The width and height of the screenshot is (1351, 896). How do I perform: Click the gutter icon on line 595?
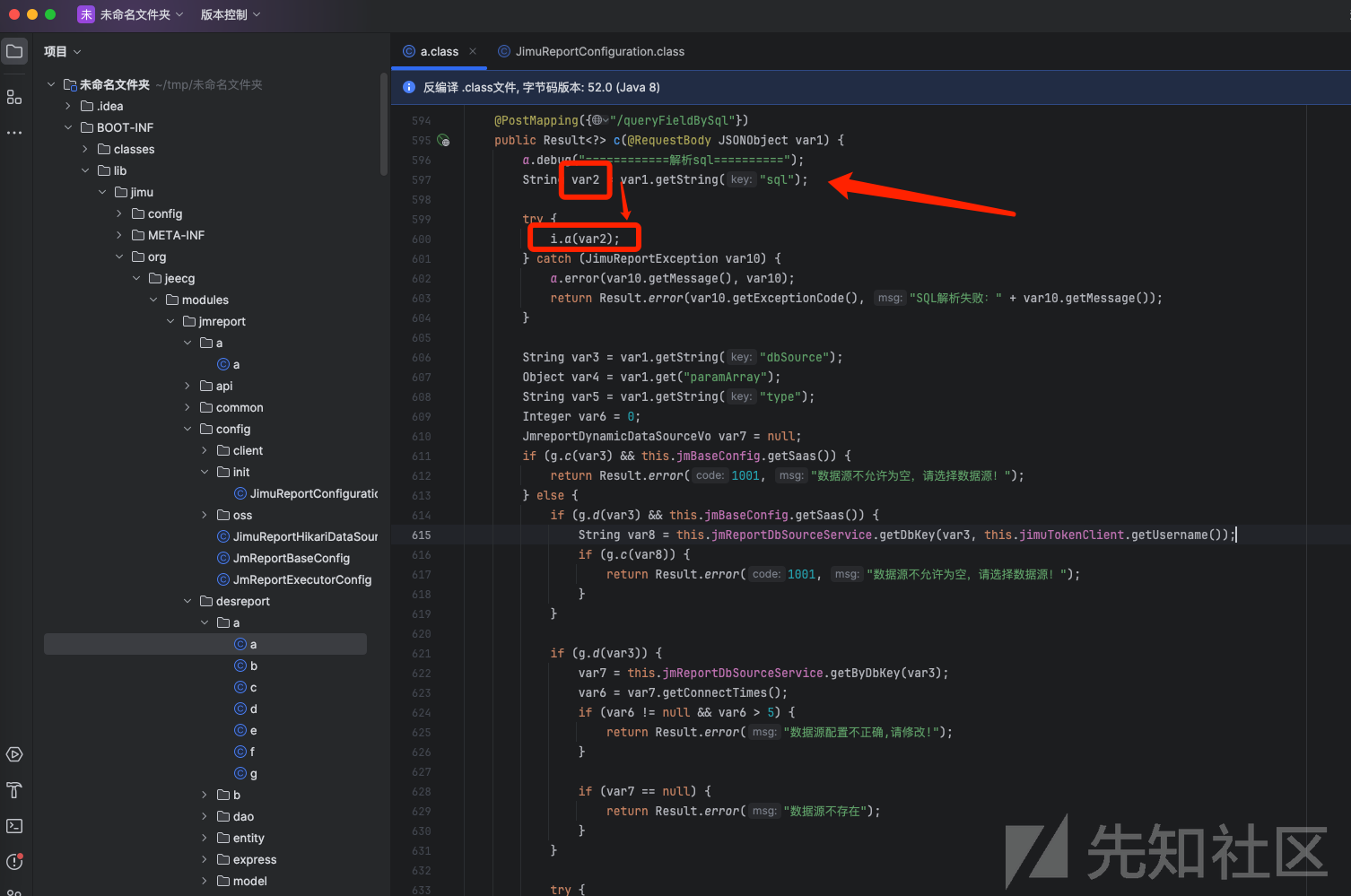[443, 141]
